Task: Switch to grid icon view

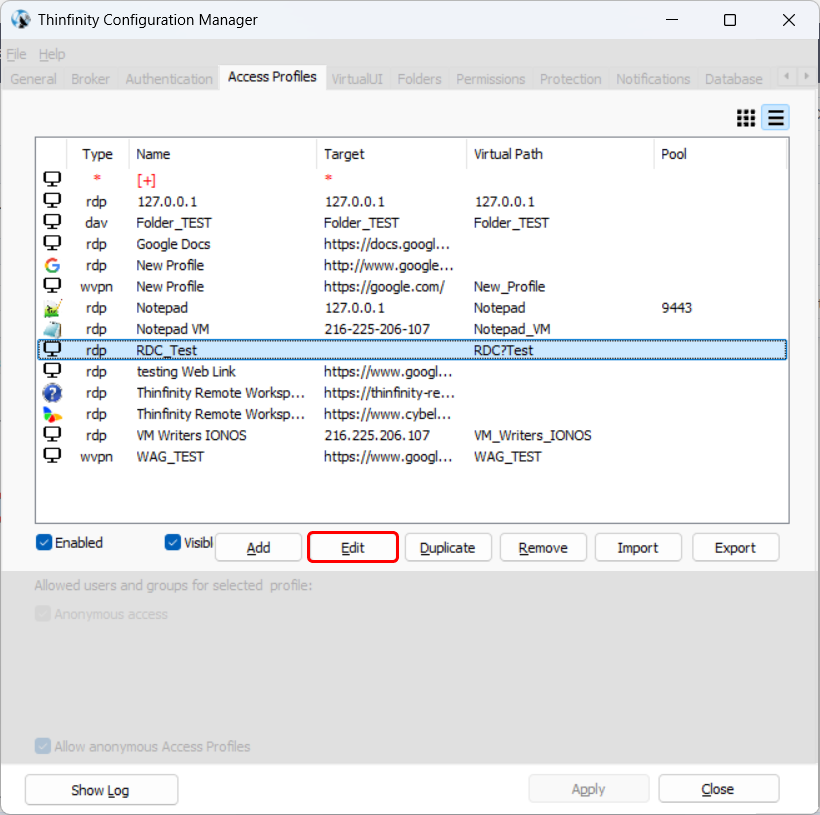Action: 746,118
